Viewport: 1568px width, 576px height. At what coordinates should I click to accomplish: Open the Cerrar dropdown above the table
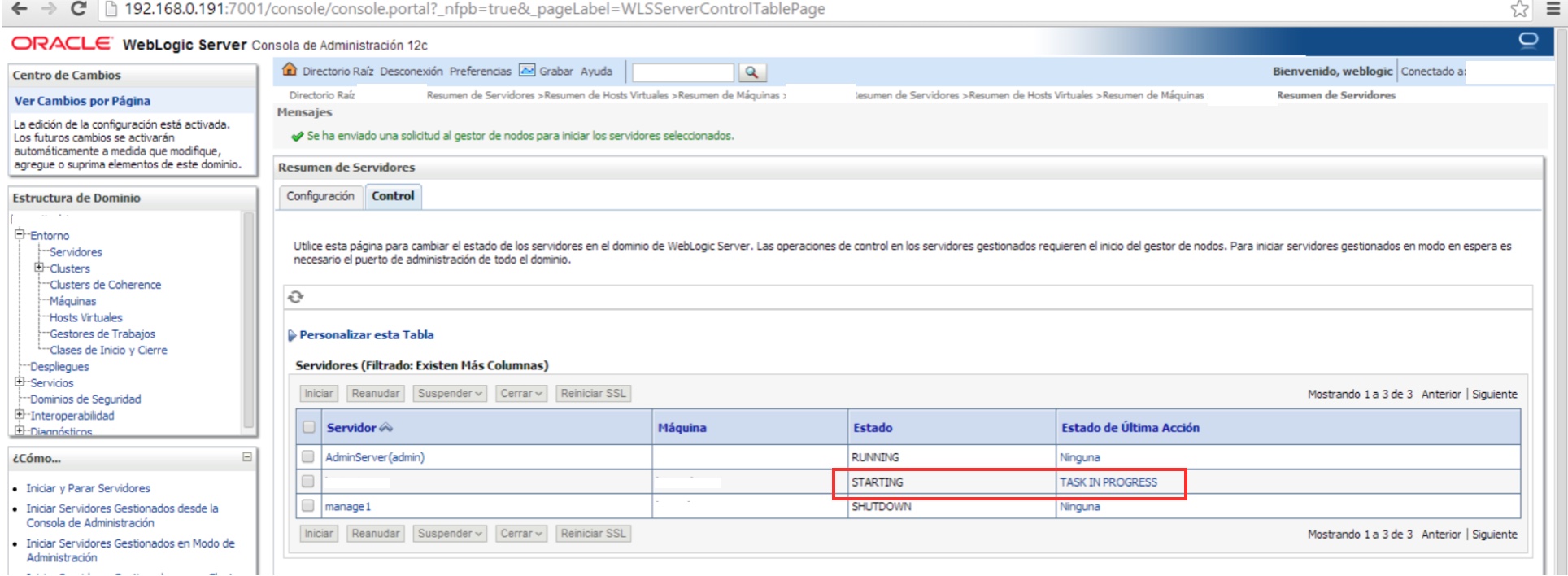click(521, 394)
